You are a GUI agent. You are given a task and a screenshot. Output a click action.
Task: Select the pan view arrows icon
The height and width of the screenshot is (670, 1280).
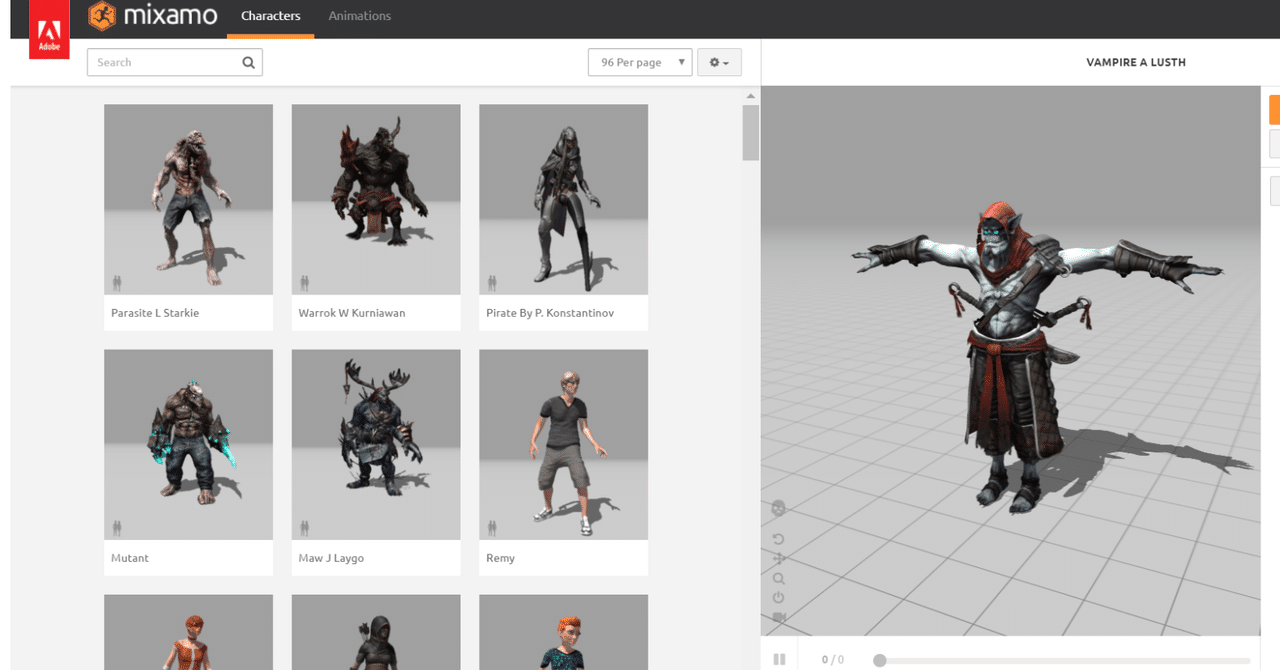pyautogui.click(x=779, y=559)
